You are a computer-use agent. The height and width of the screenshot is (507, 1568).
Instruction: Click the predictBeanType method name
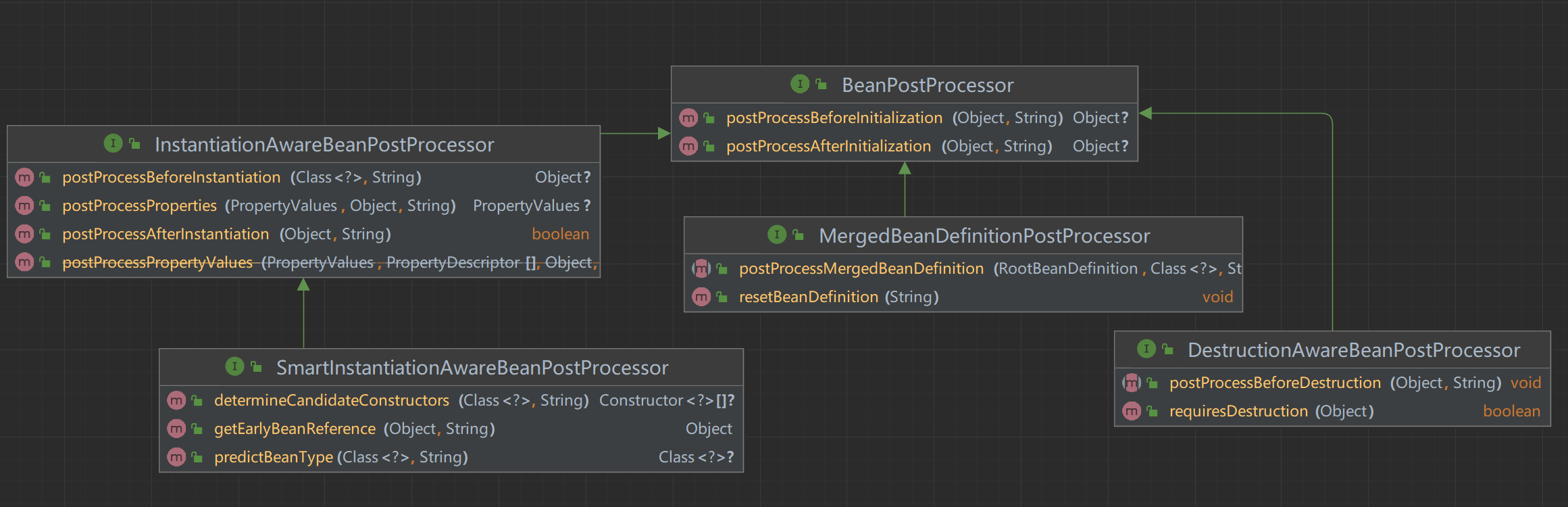point(274,457)
